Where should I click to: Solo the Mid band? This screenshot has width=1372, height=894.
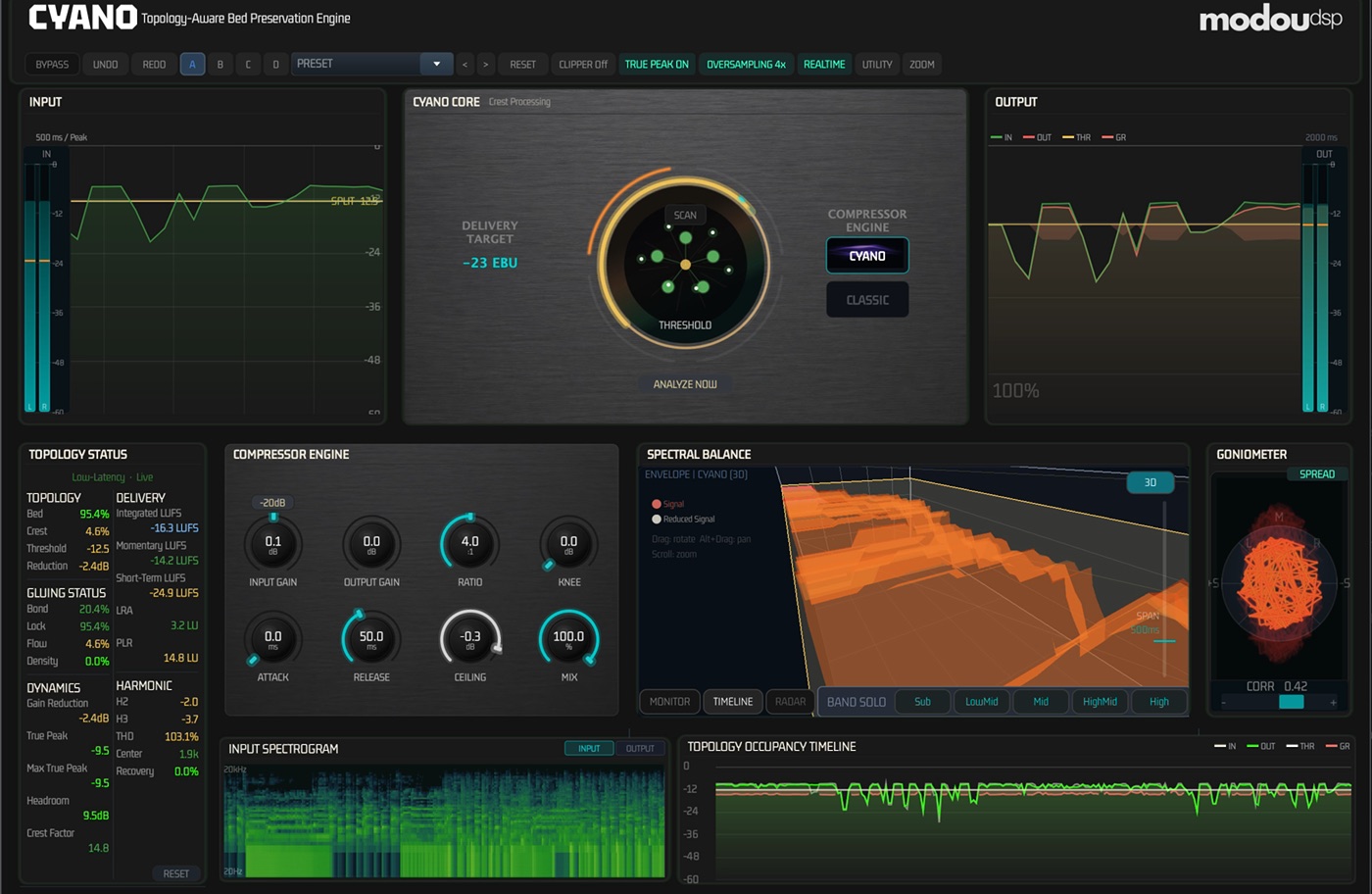(x=1041, y=702)
